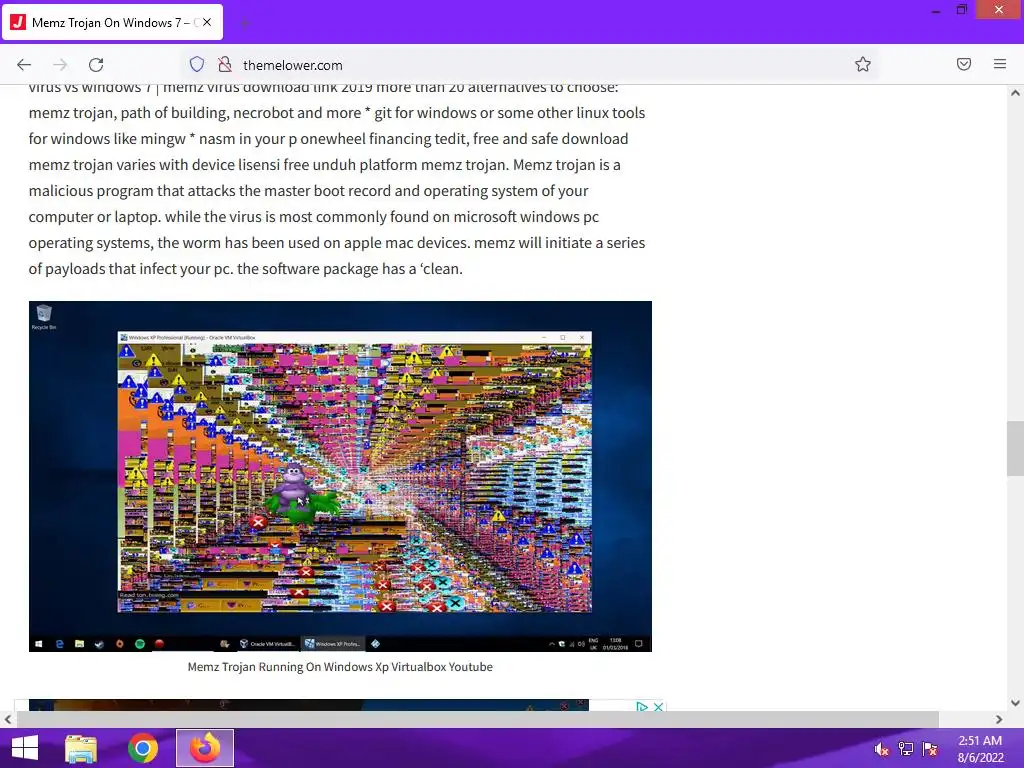Go back to the previous page
Screen dimensions: 1024x768
[x=24, y=65]
